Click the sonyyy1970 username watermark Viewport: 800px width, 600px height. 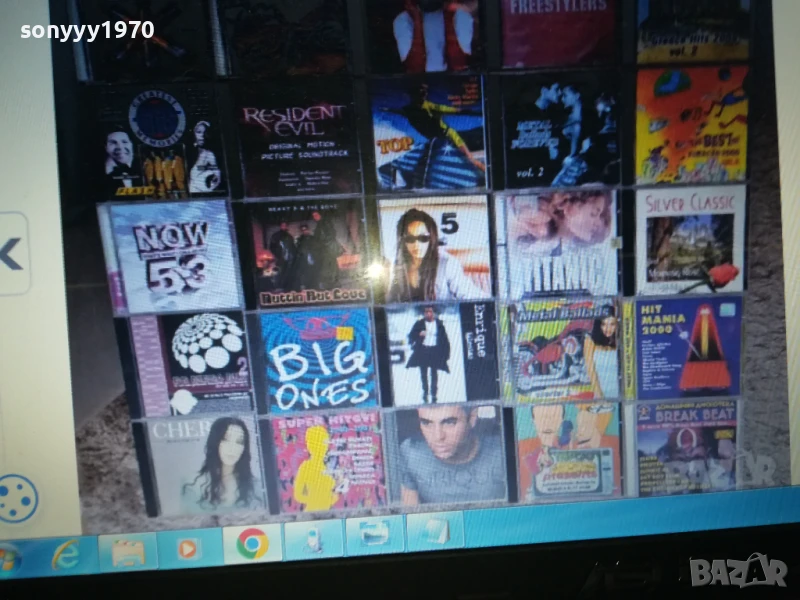point(87,31)
